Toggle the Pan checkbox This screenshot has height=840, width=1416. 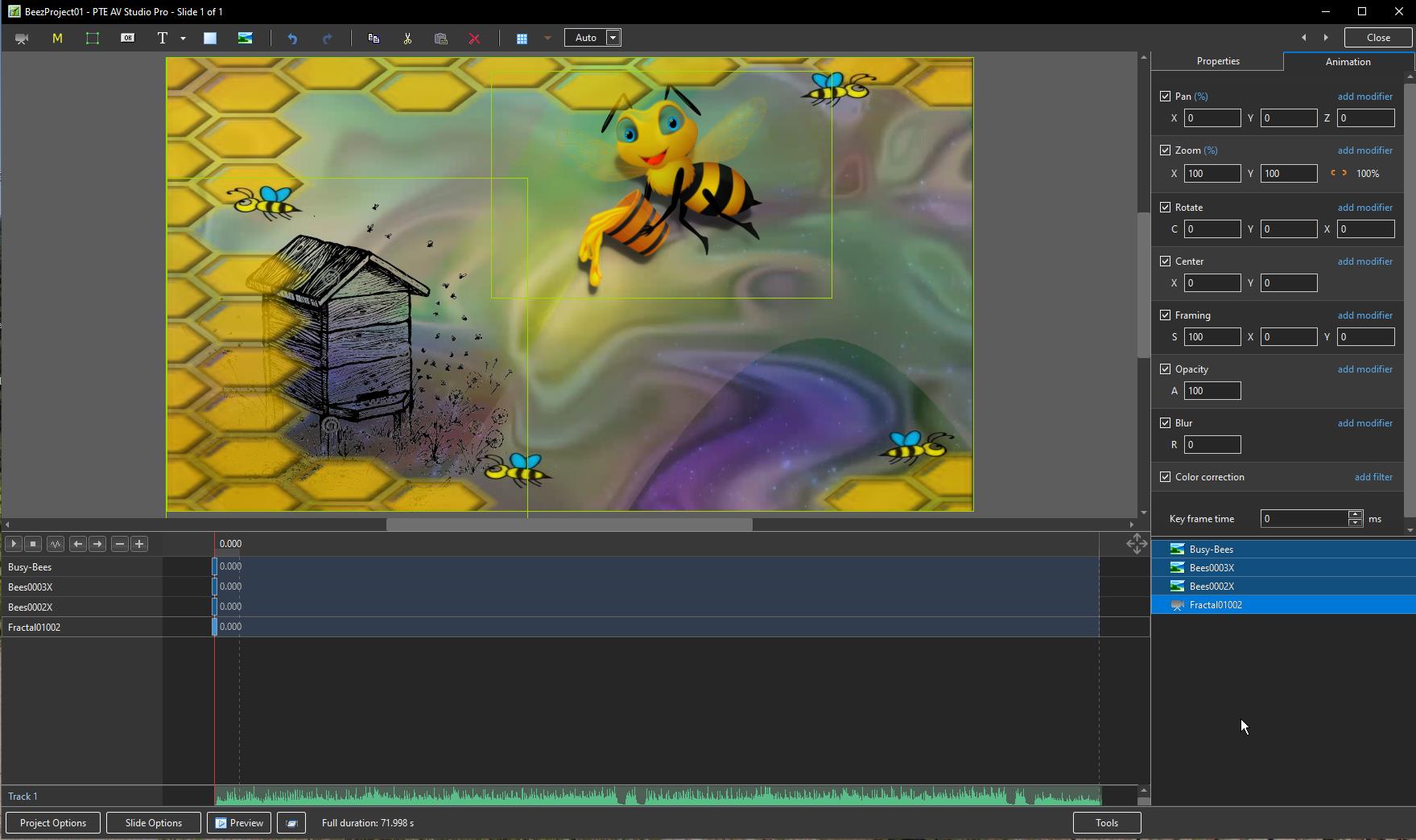click(1165, 97)
